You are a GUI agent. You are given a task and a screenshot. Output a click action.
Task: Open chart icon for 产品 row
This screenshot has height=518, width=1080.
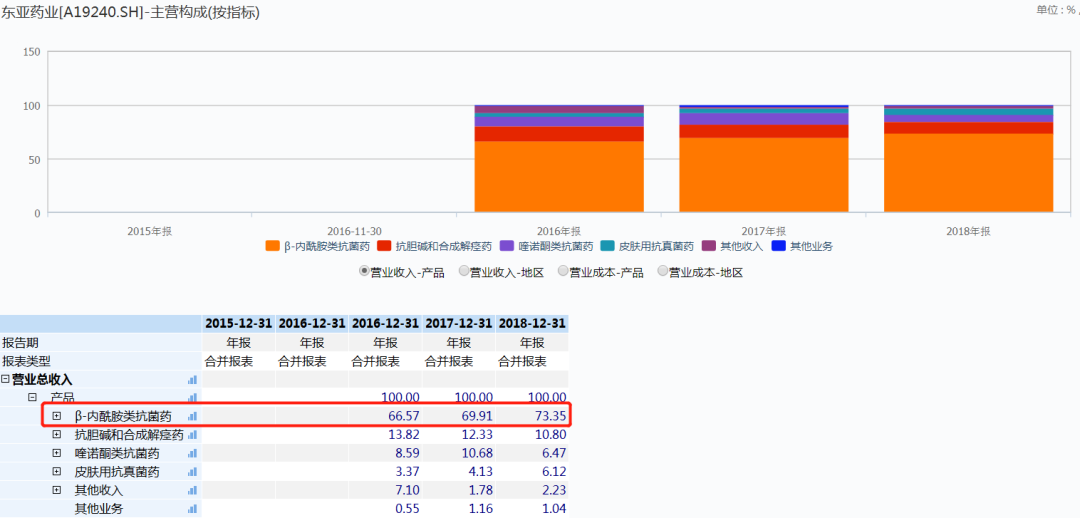coord(192,397)
